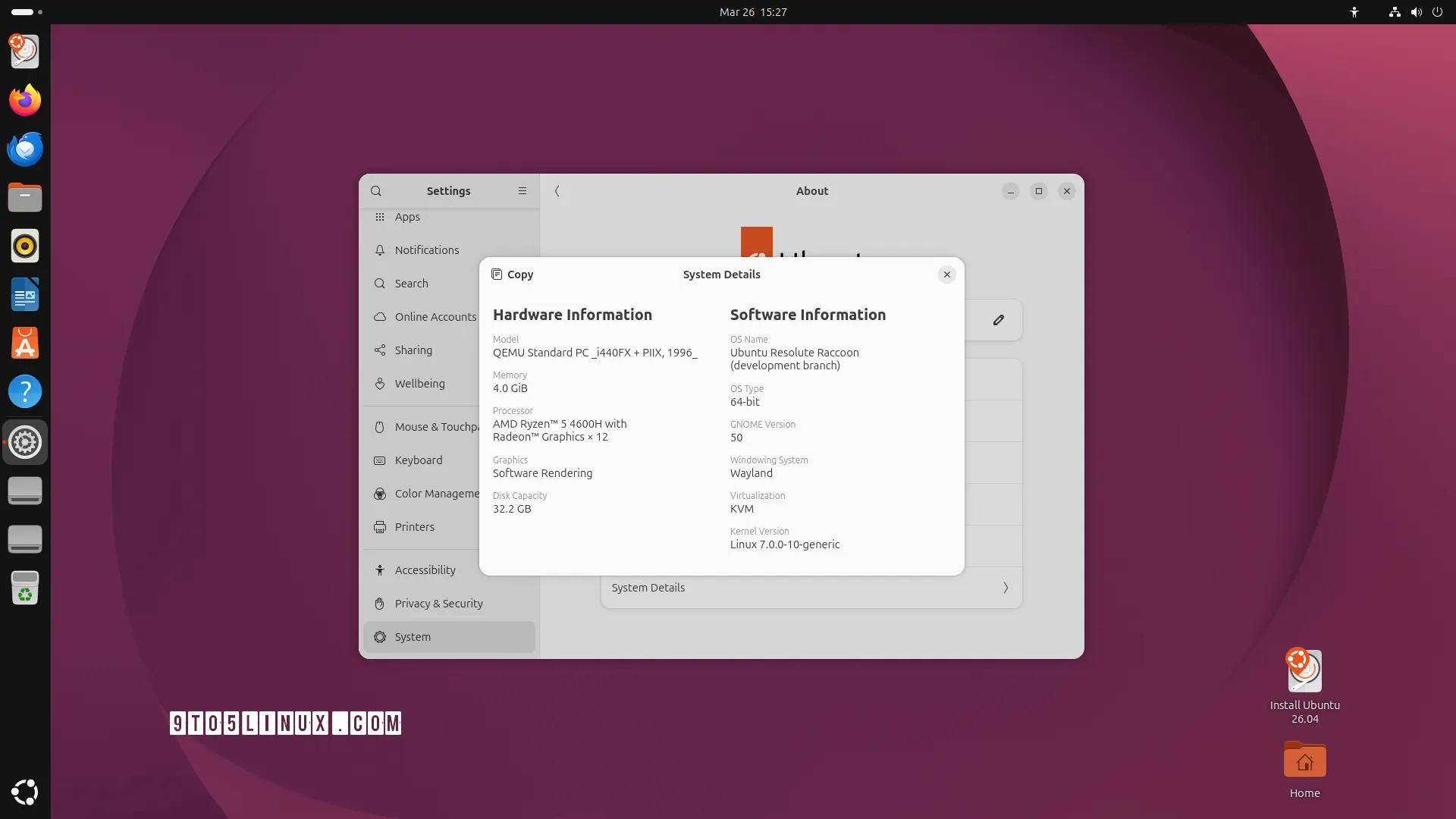1456x819 pixels.
Task: Close the System Details dialog
Action: 946,275
